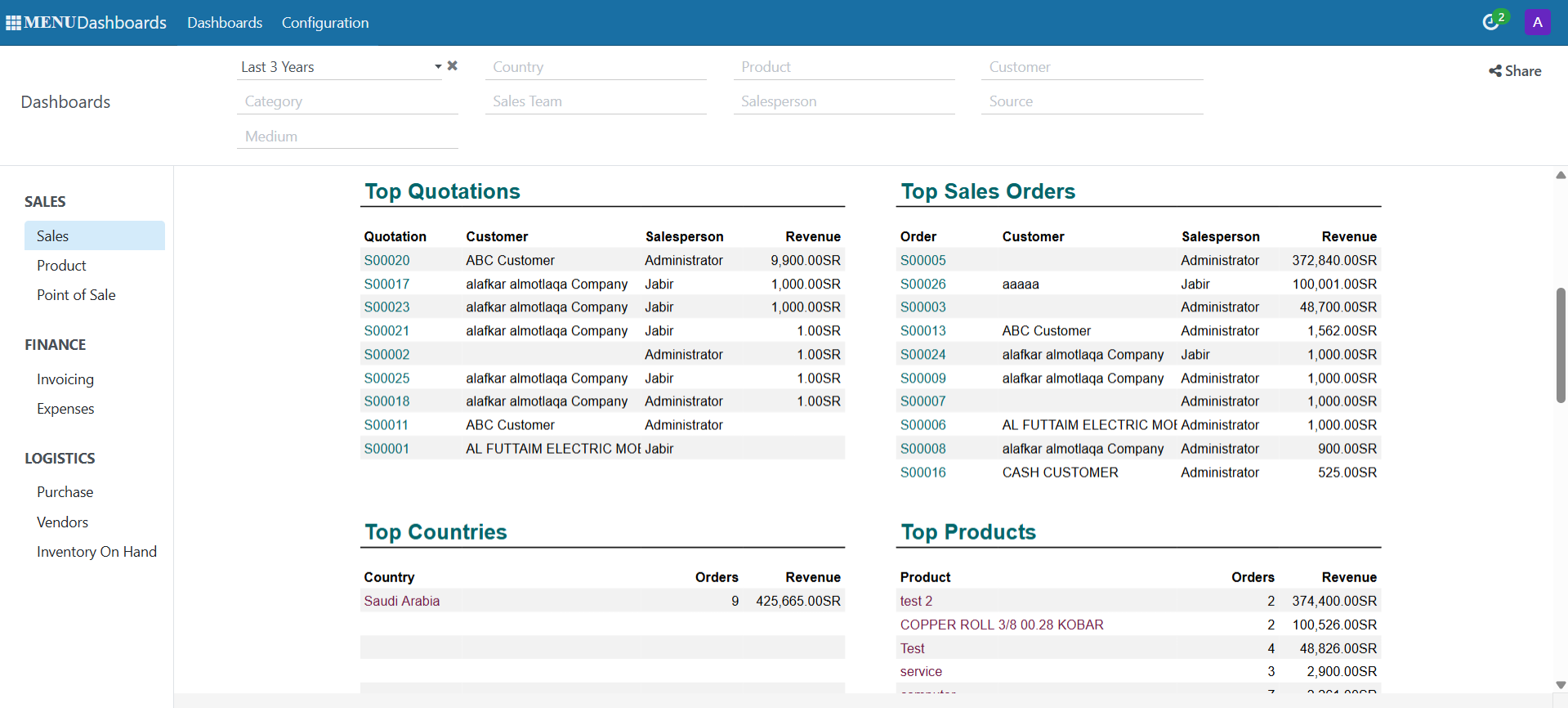Open the user avatar menu

coord(1537,22)
